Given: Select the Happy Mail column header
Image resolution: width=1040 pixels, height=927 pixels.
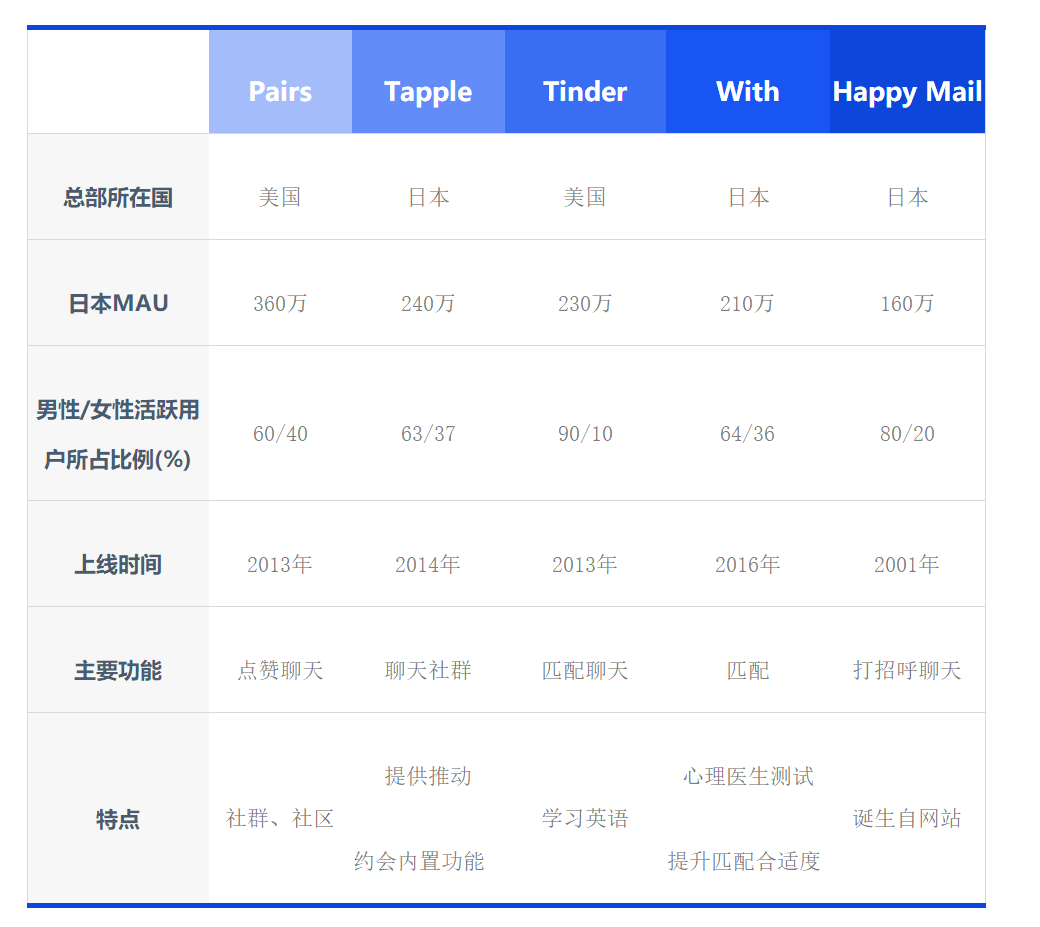Looking at the screenshot, I should 907,92.
